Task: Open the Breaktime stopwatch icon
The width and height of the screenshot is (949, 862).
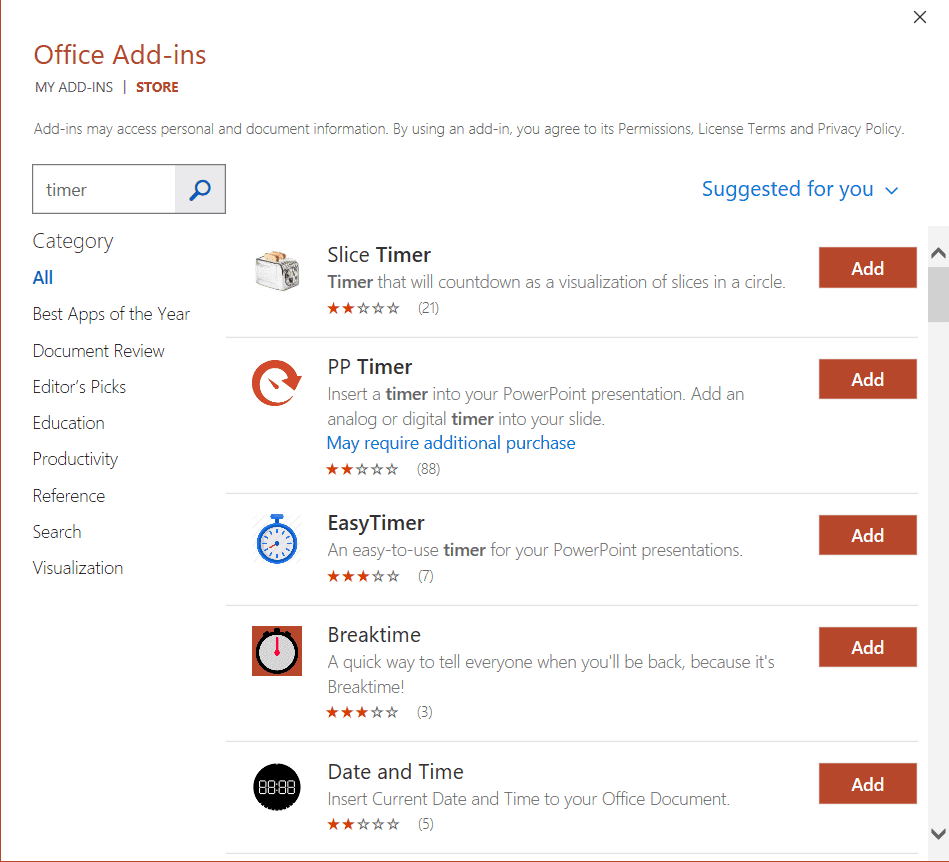Action: point(277,651)
